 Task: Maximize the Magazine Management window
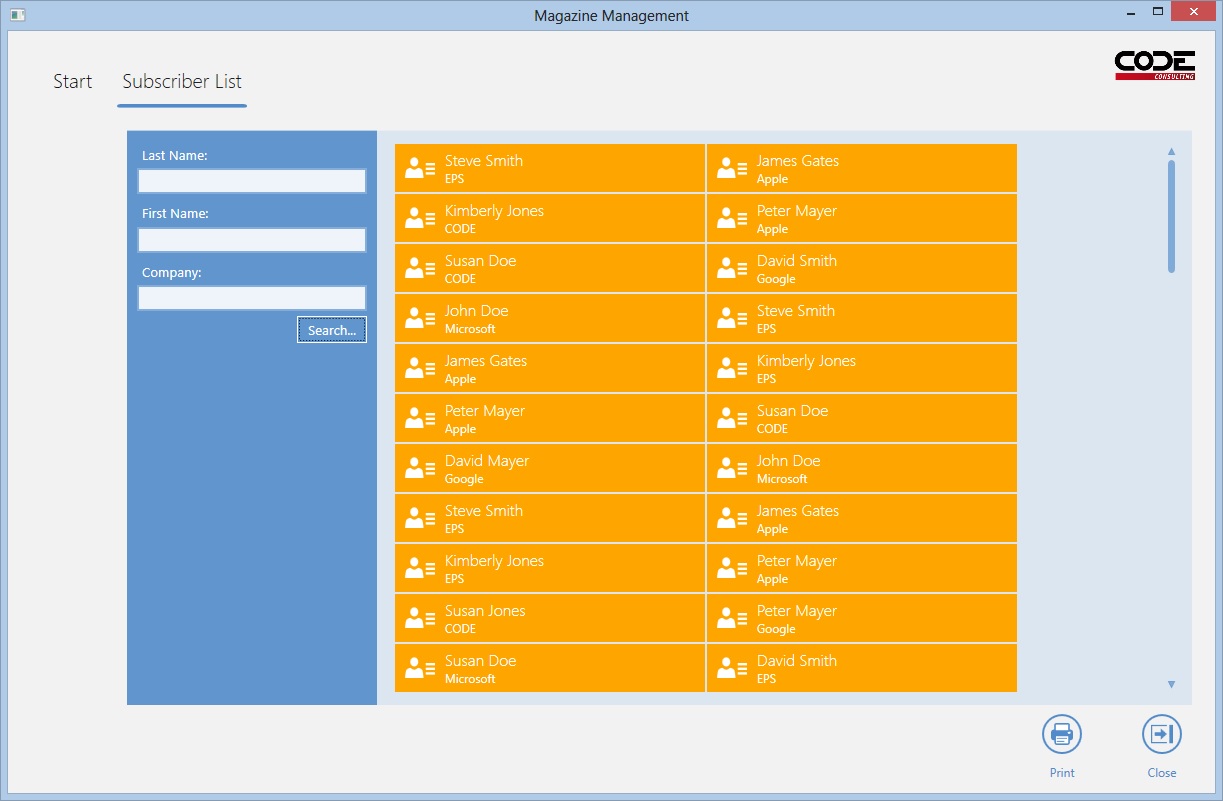point(1158,12)
